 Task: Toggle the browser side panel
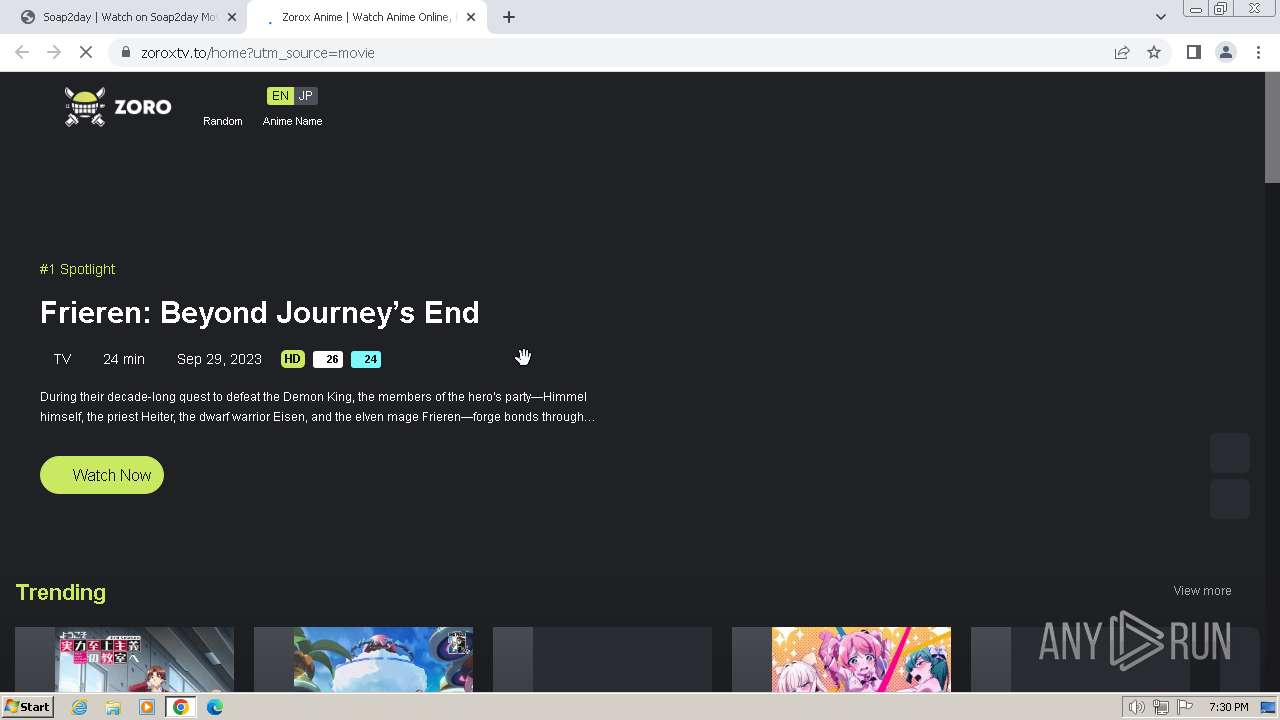coord(1193,53)
